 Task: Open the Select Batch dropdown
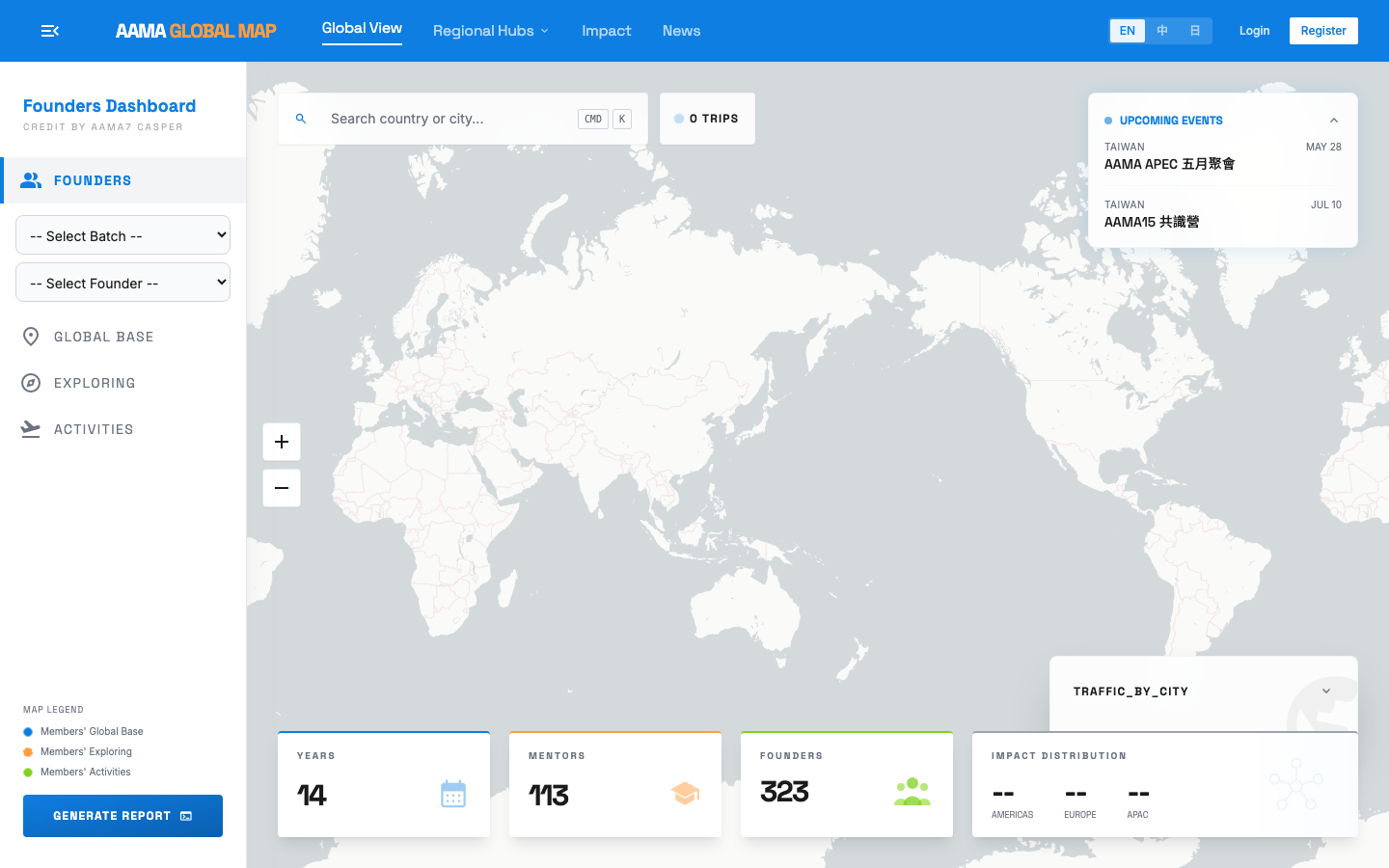(x=123, y=235)
